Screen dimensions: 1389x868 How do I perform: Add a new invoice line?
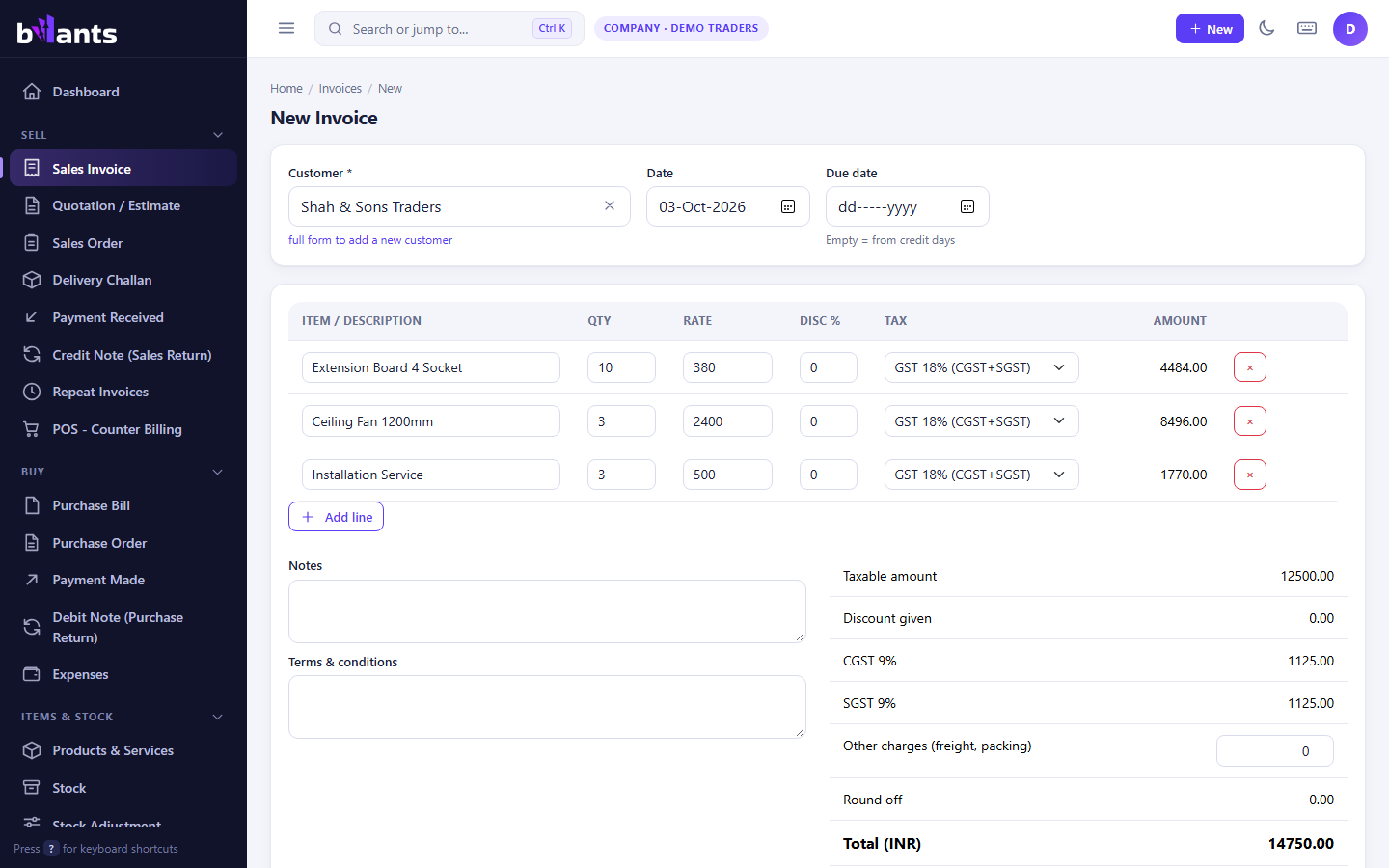click(336, 517)
